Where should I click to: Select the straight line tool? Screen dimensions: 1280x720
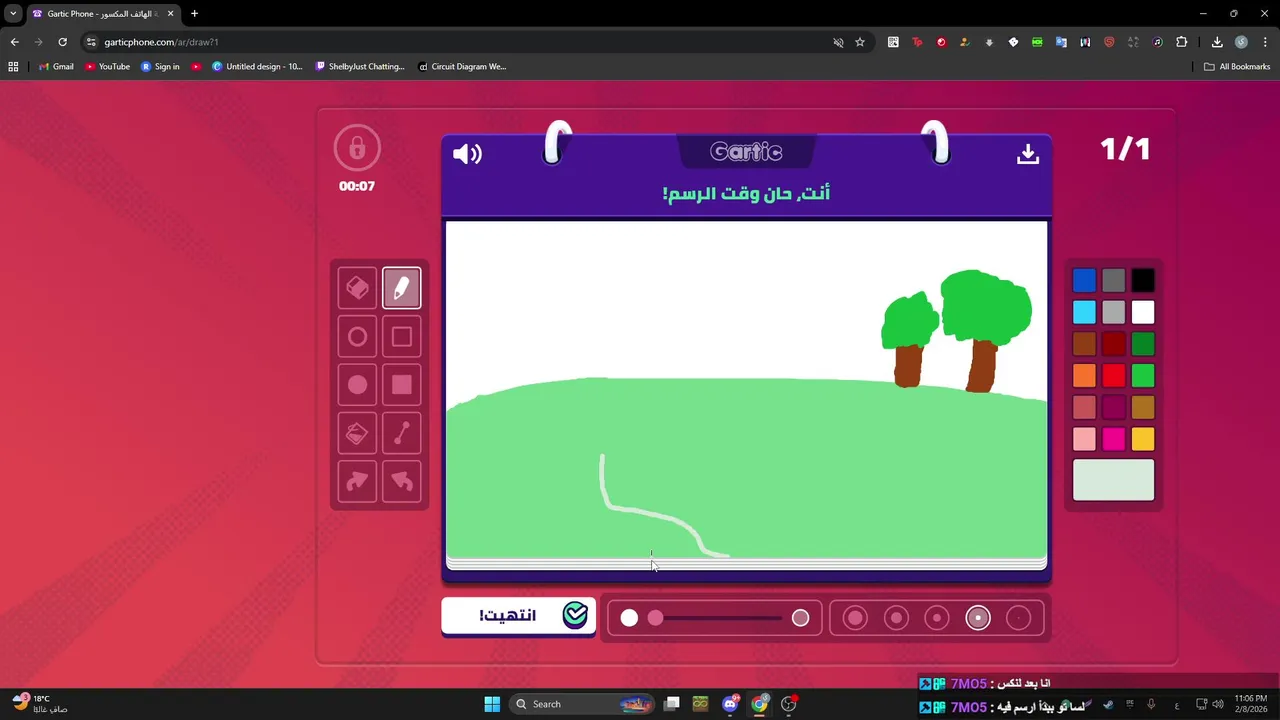(x=401, y=433)
